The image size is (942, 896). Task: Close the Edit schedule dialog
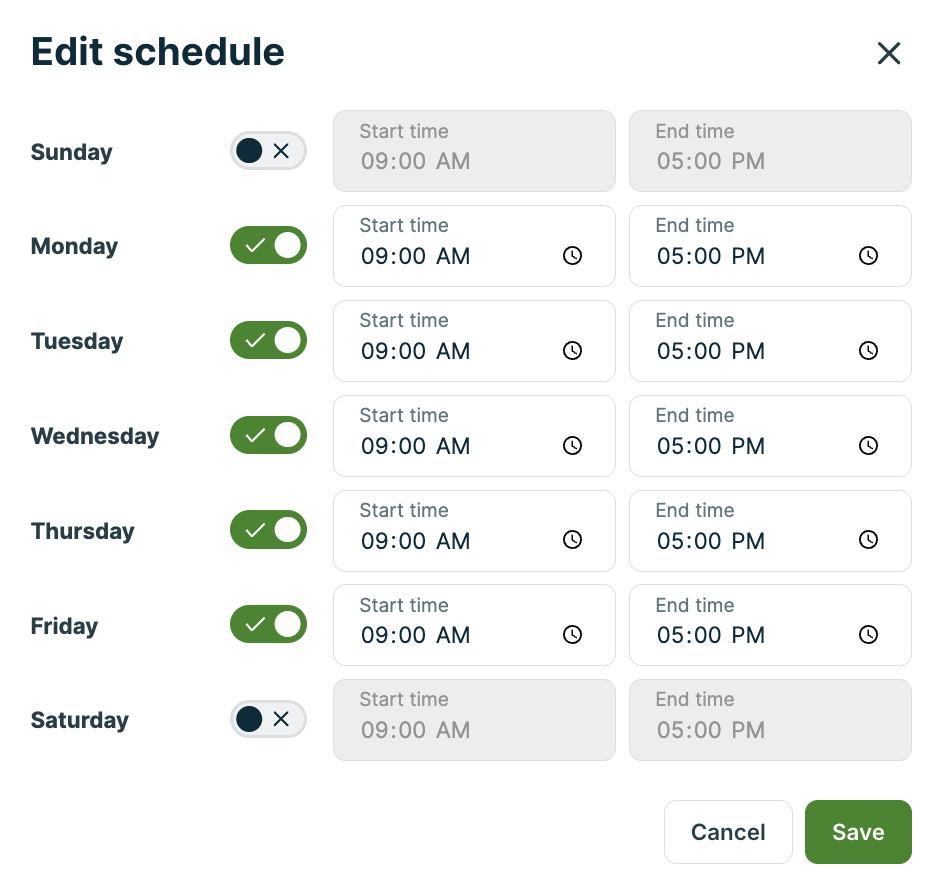coord(888,54)
